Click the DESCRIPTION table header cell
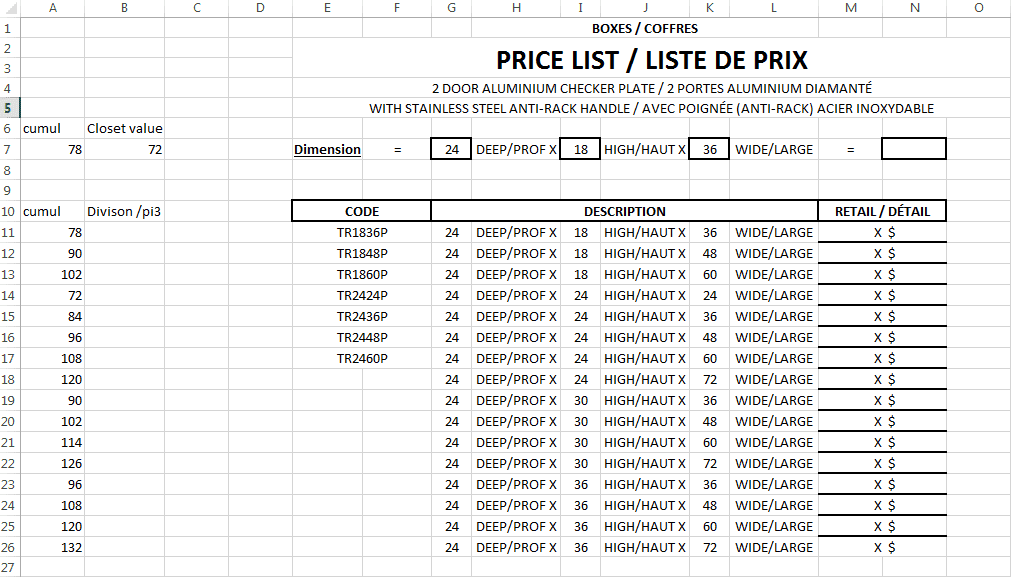 [625, 211]
